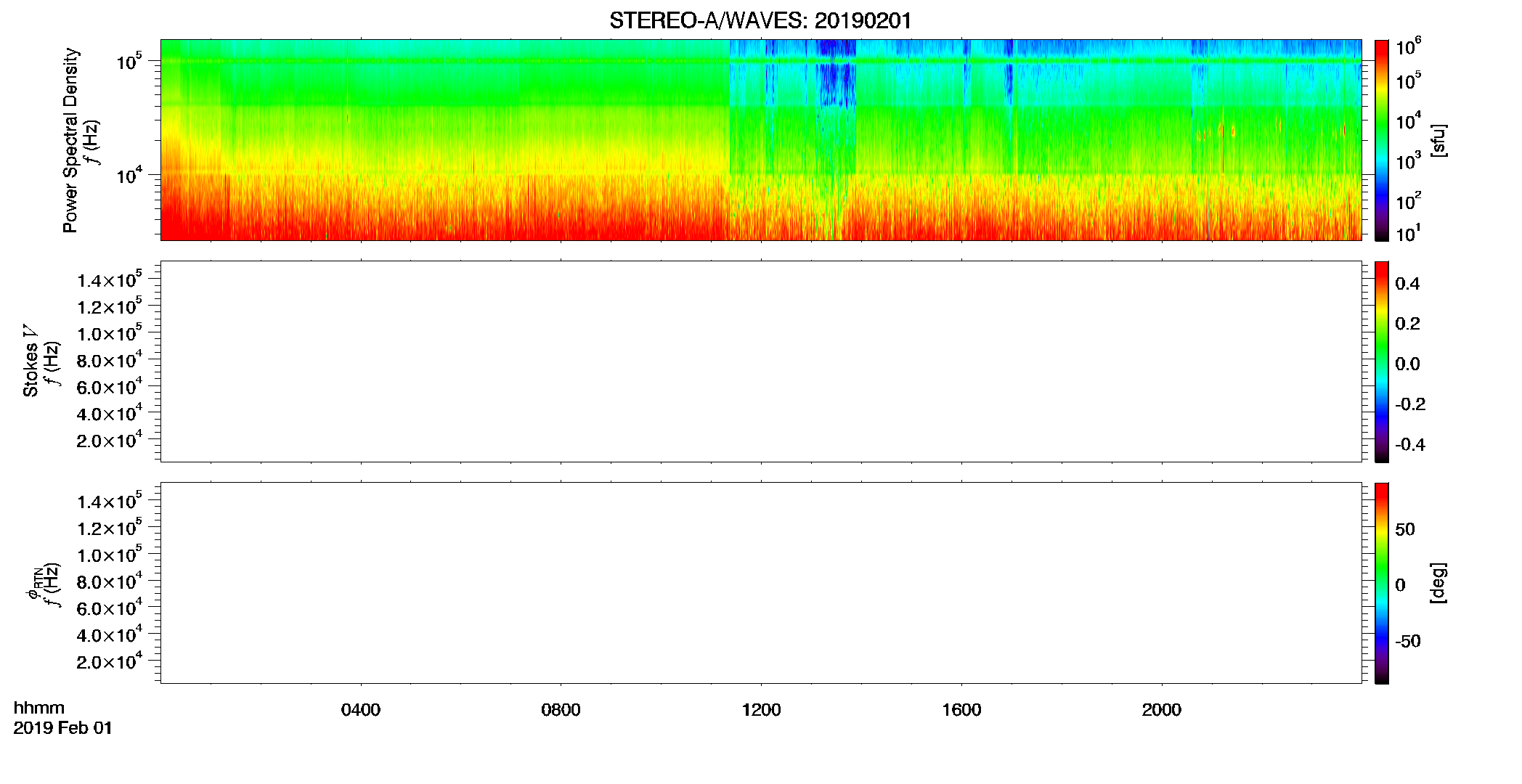The width and height of the screenshot is (1522, 784).
Task: Click the "hhmm" time format label
Action: (39, 709)
